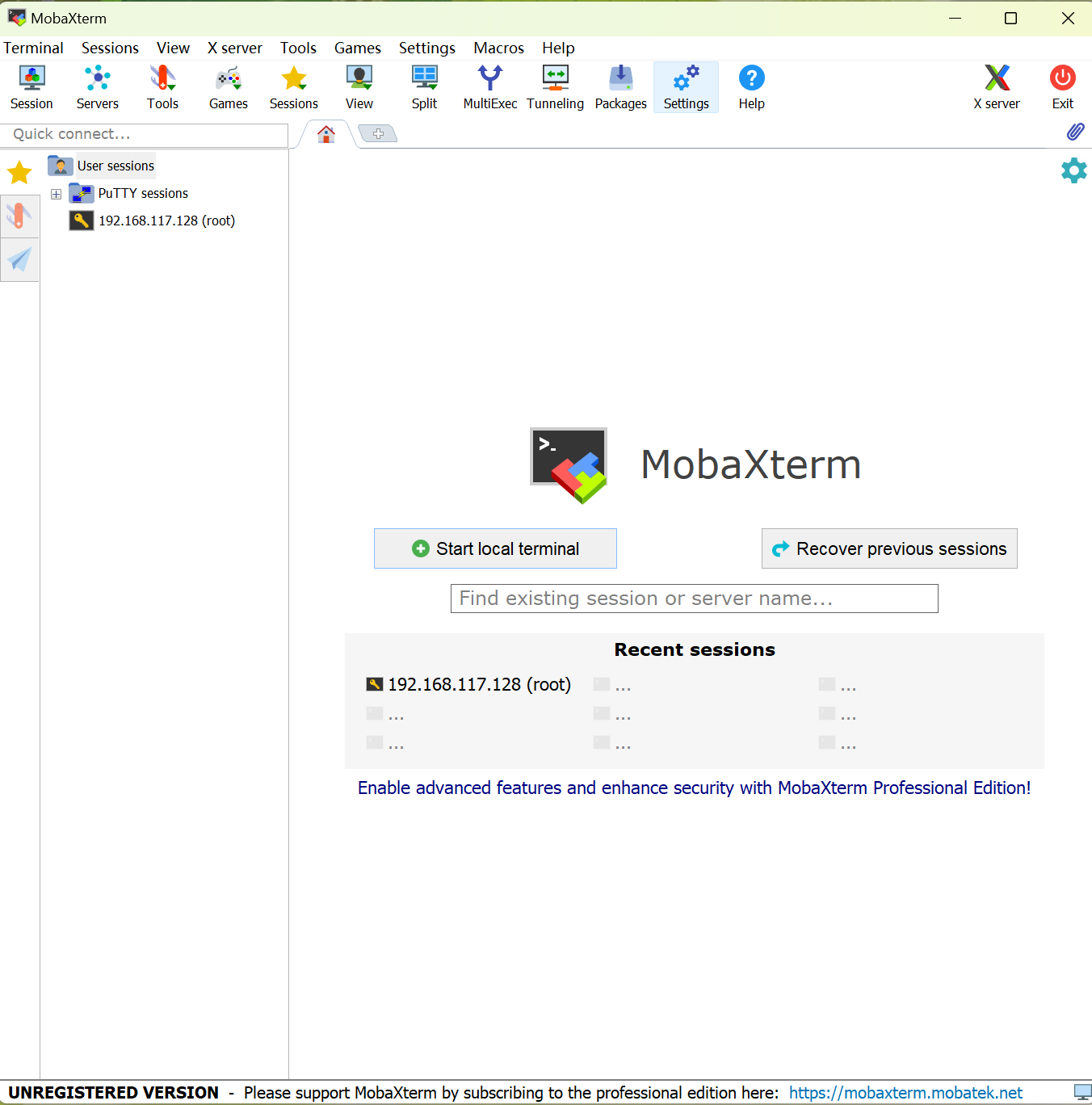Image resolution: width=1092 pixels, height=1105 pixels.
Task: Select the yellow star Sessions sidebar tab
Action: click(19, 172)
